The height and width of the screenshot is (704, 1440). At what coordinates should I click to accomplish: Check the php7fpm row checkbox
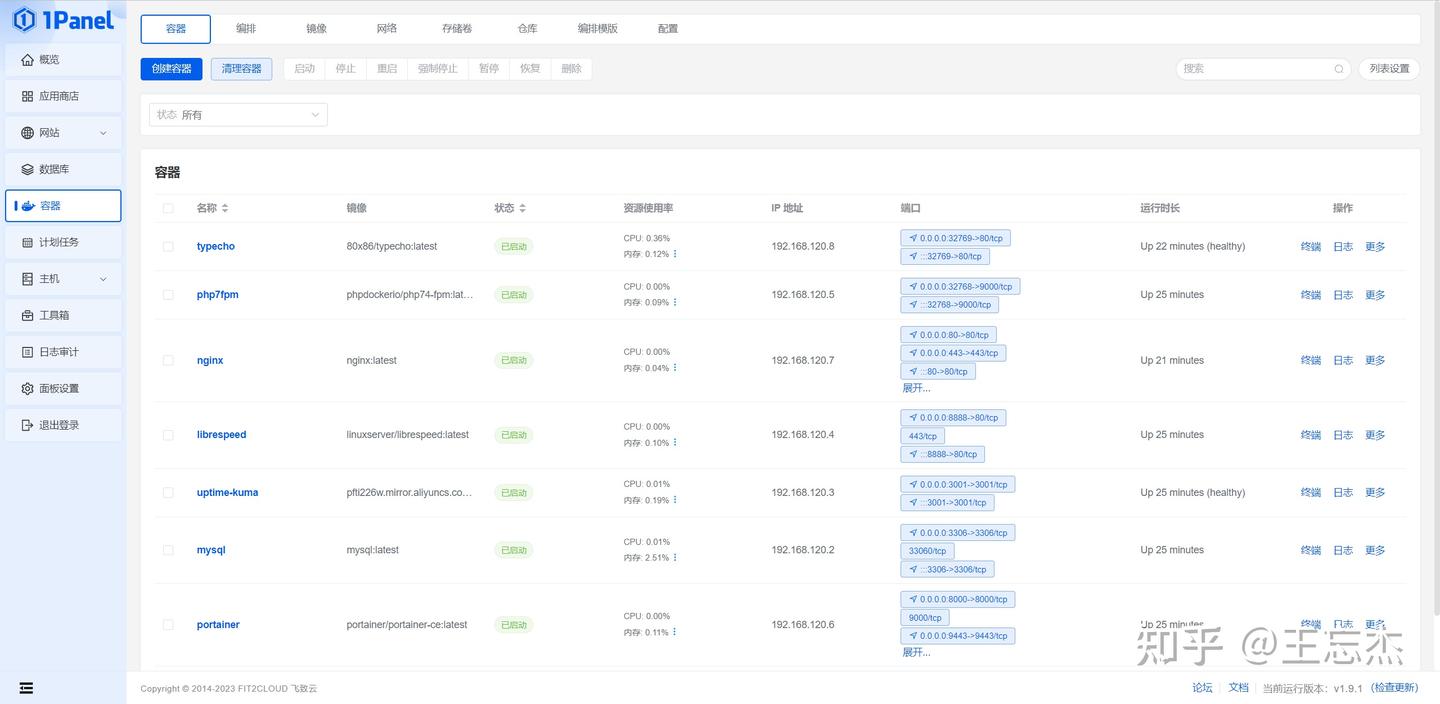pyautogui.click(x=168, y=295)
